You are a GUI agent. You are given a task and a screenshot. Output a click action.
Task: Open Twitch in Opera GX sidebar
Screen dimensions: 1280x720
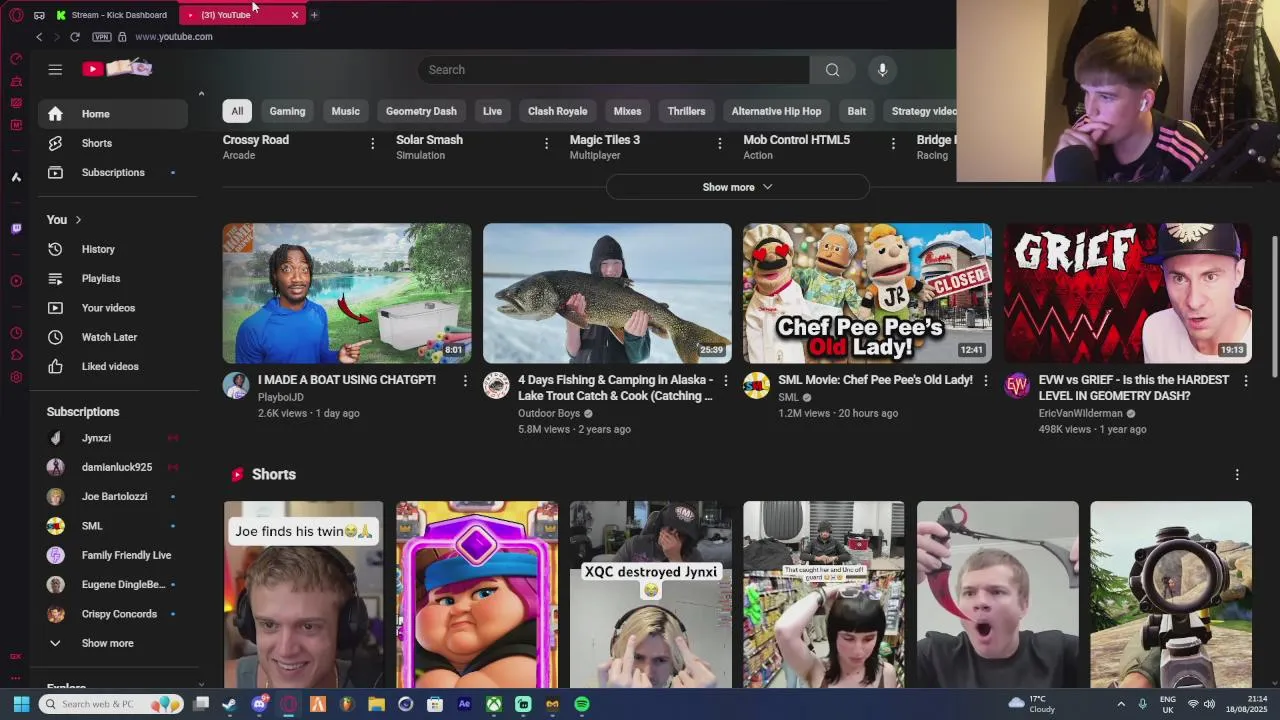(x=16, y=229)
